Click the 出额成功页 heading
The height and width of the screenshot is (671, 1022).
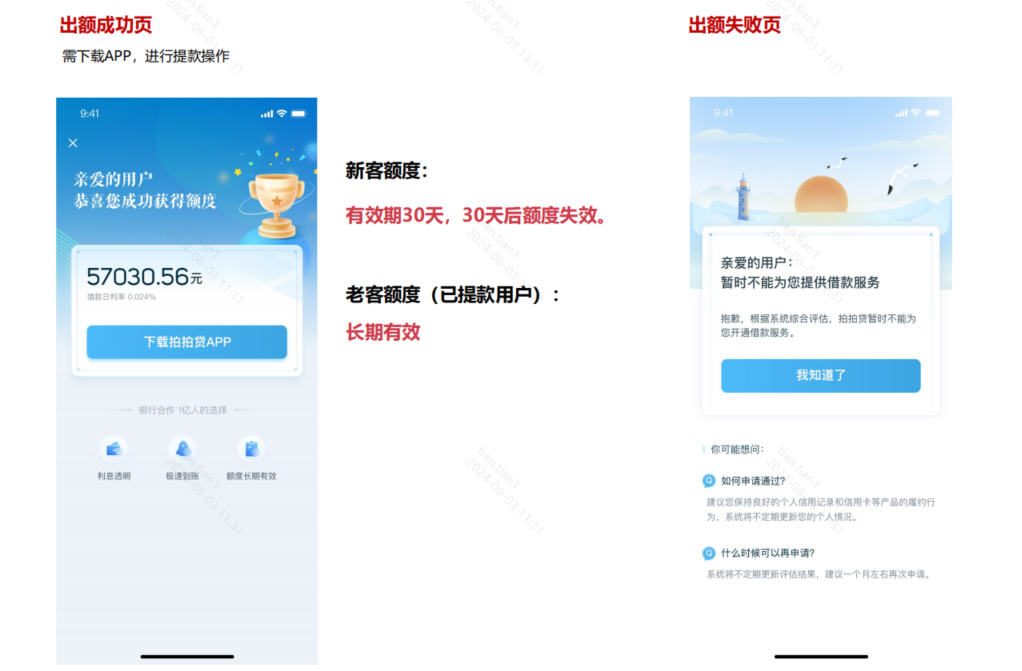106,25
